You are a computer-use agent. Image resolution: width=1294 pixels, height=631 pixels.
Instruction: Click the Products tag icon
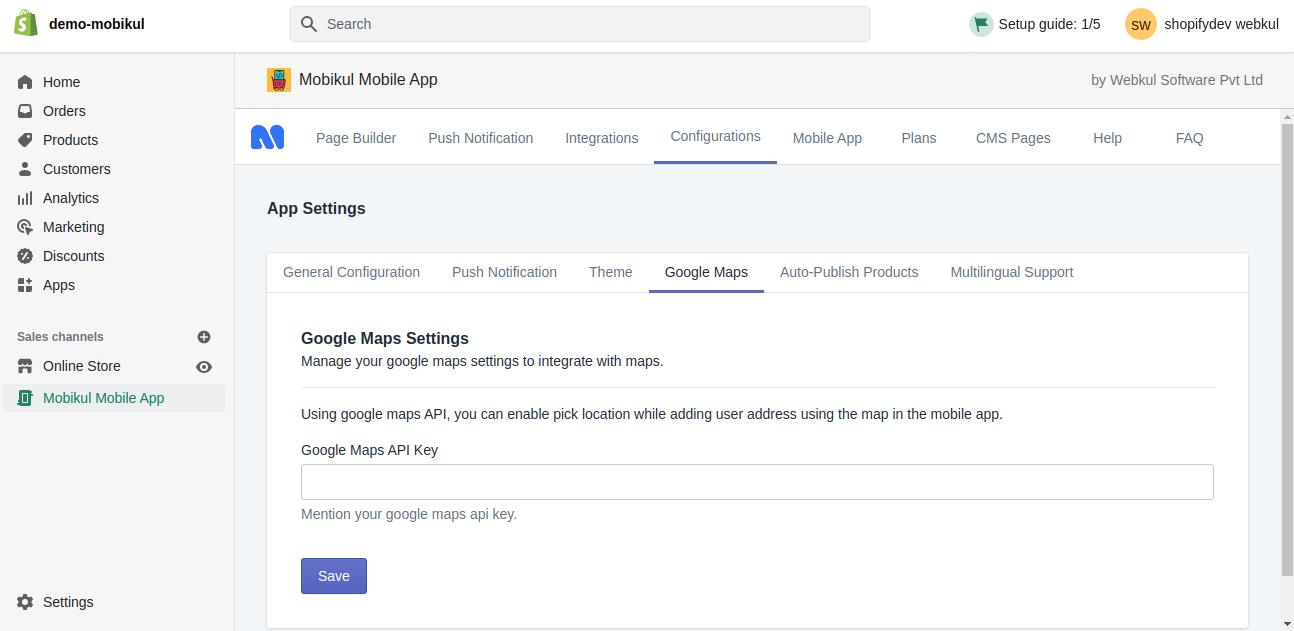point(25,140)
